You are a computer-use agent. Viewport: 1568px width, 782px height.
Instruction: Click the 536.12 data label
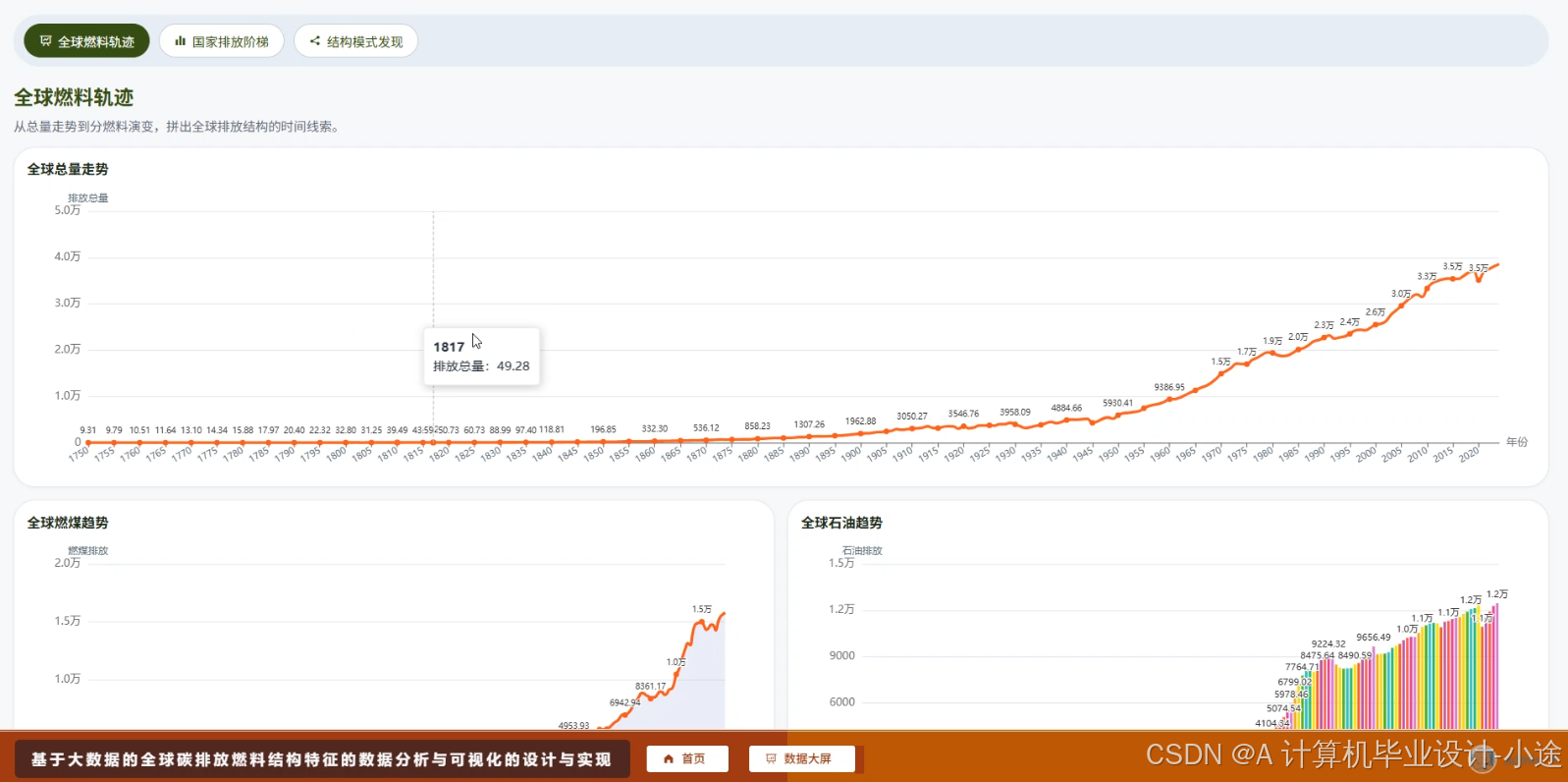(x=706, y=427)
